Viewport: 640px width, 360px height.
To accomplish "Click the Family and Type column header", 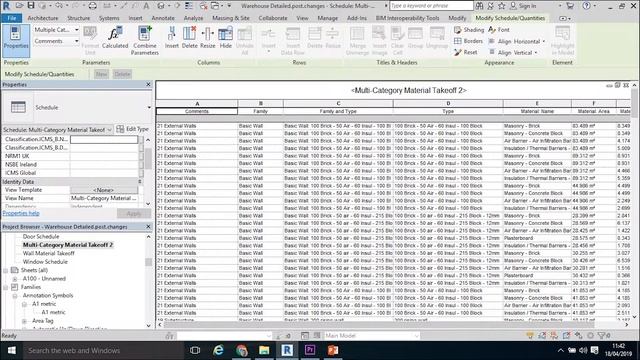I will (x=338, y=111).
